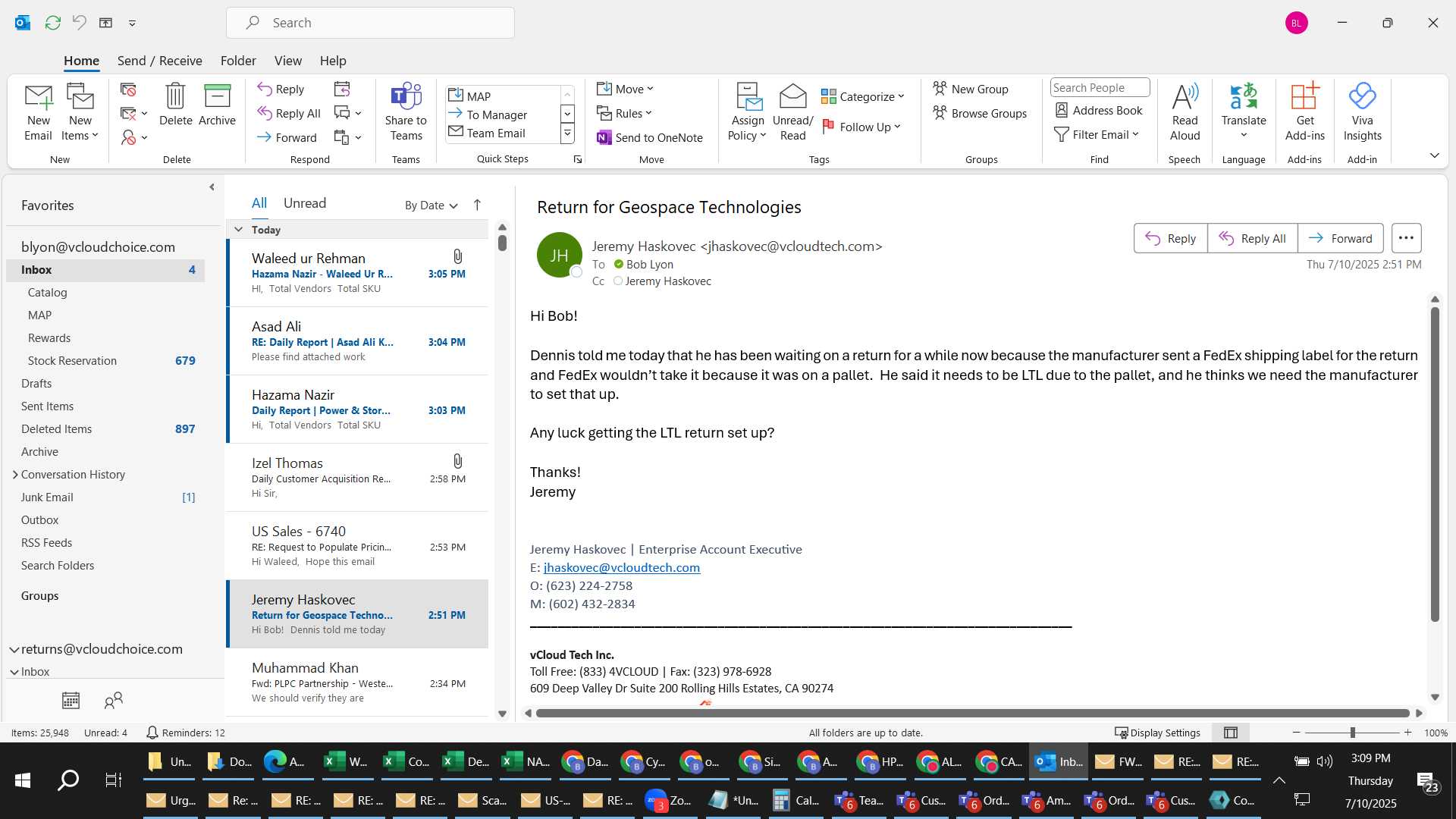The width and height of the screenshot is (1456, 819).
Task: Click New Group icon
Action: coord(971,89)
